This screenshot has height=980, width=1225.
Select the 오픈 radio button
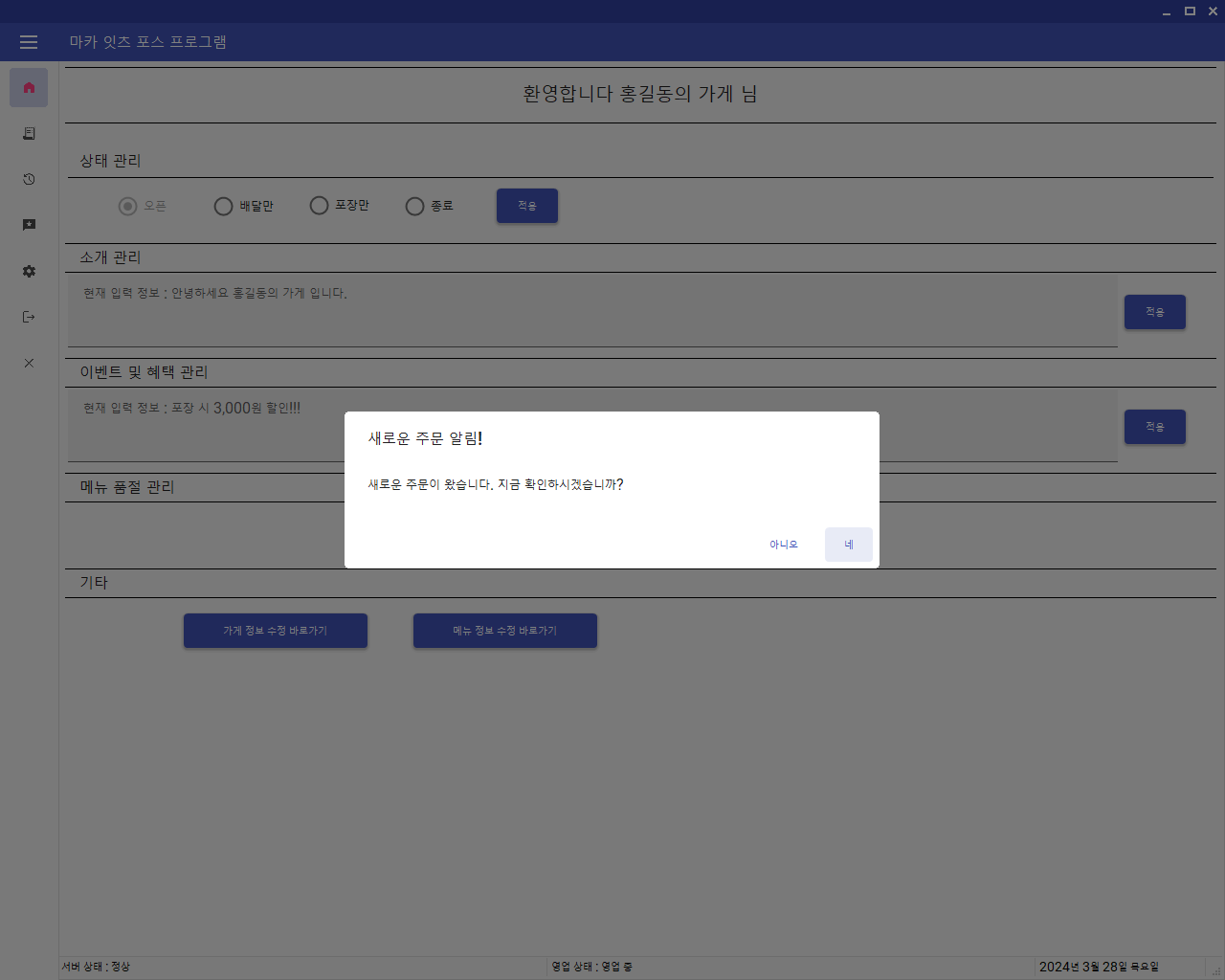coord(127,206)
